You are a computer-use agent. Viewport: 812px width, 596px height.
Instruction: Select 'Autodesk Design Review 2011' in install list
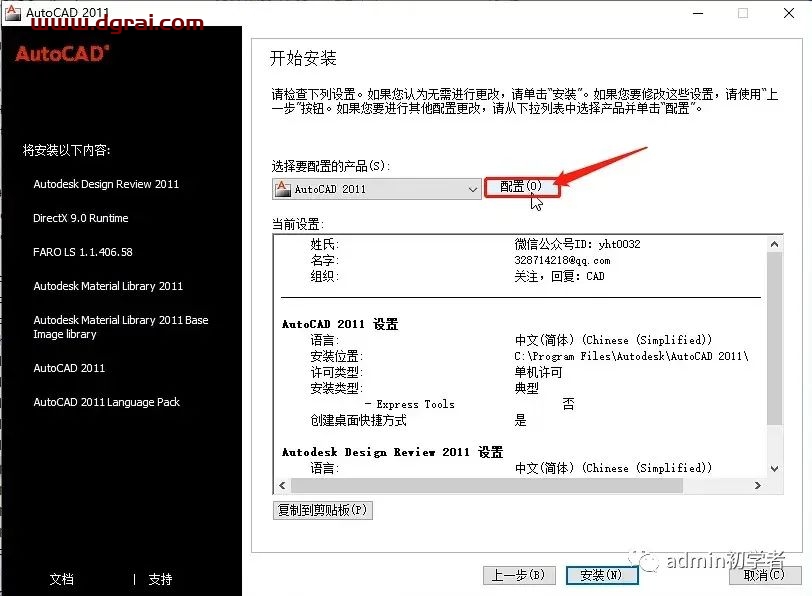[x=106, y=184]
